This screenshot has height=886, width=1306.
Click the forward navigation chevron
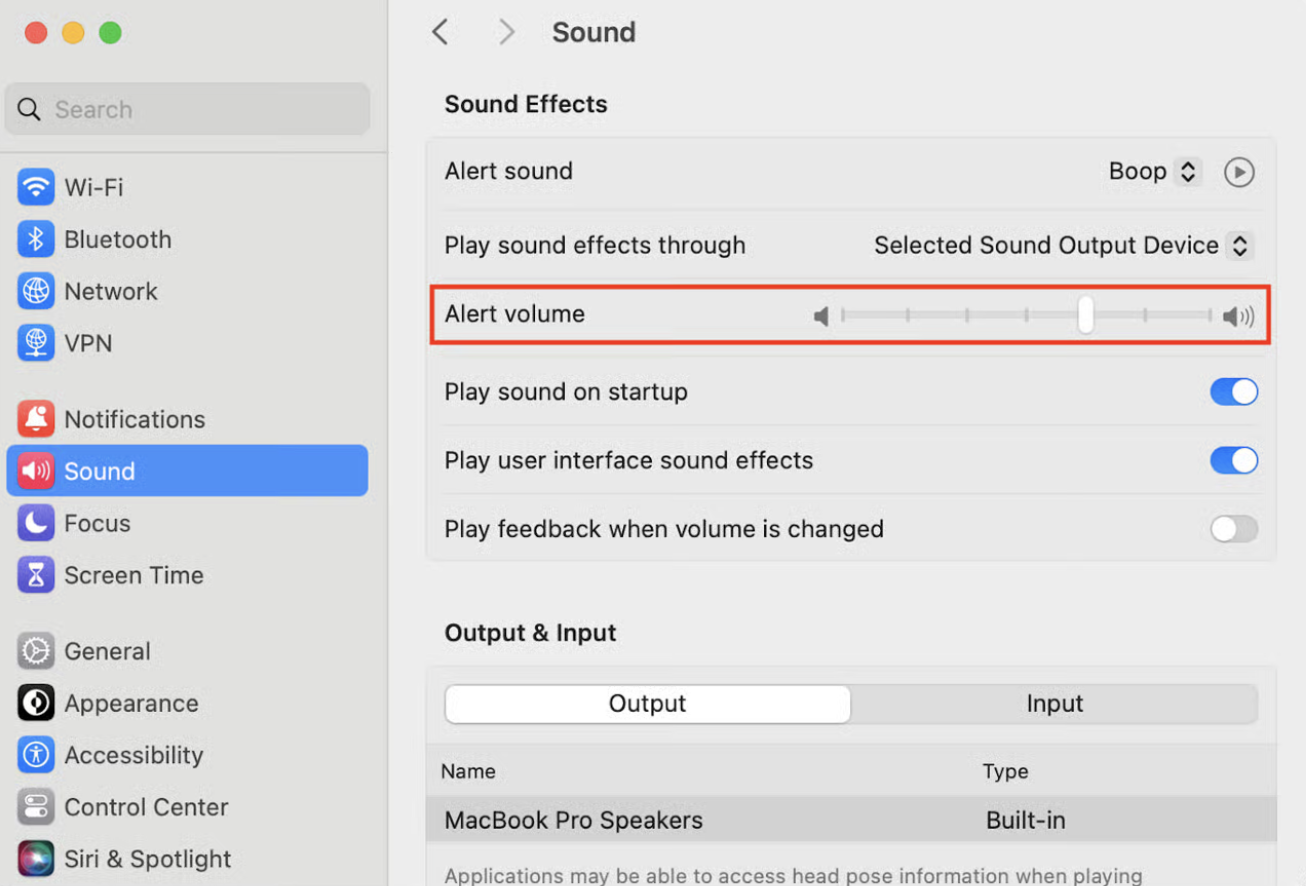click(506, 31)
